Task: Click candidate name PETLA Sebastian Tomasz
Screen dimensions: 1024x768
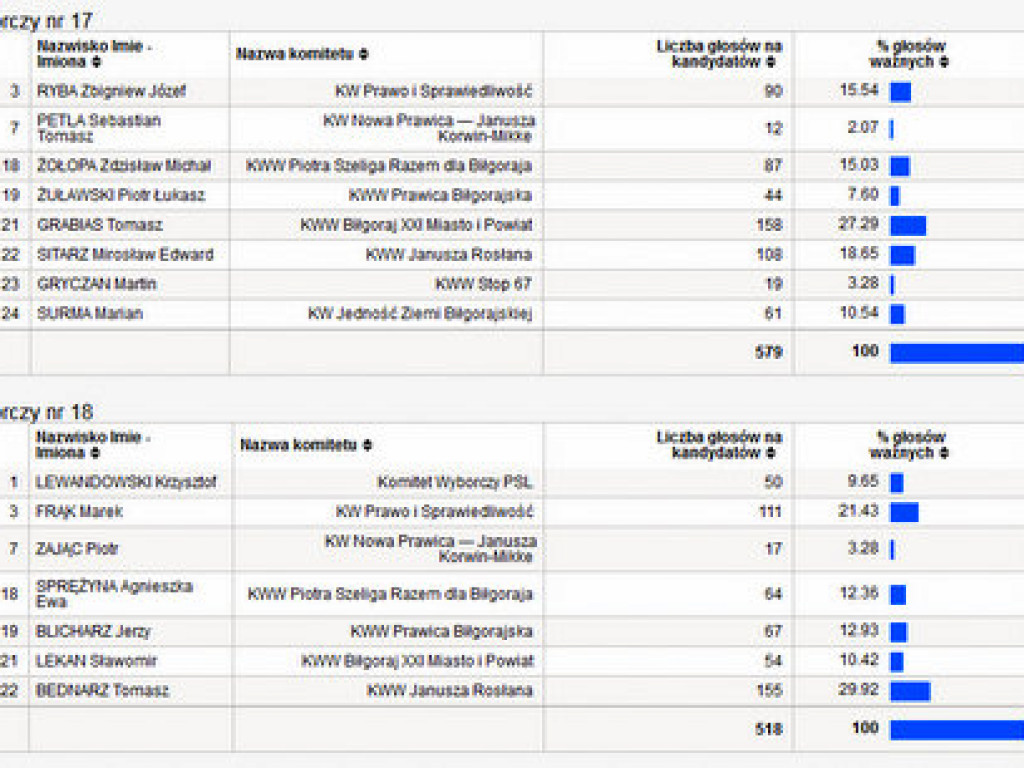Action: (x=99, y=128)
